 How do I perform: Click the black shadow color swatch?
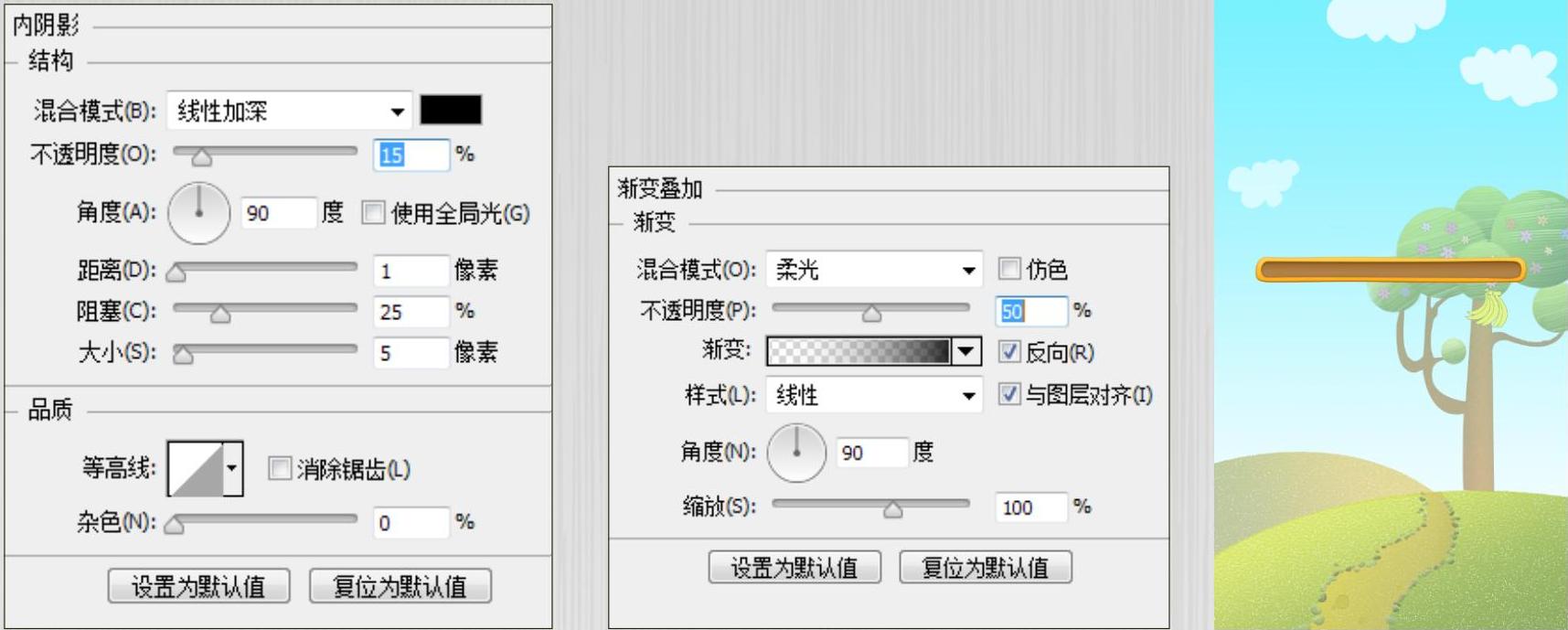coord(451,110)
